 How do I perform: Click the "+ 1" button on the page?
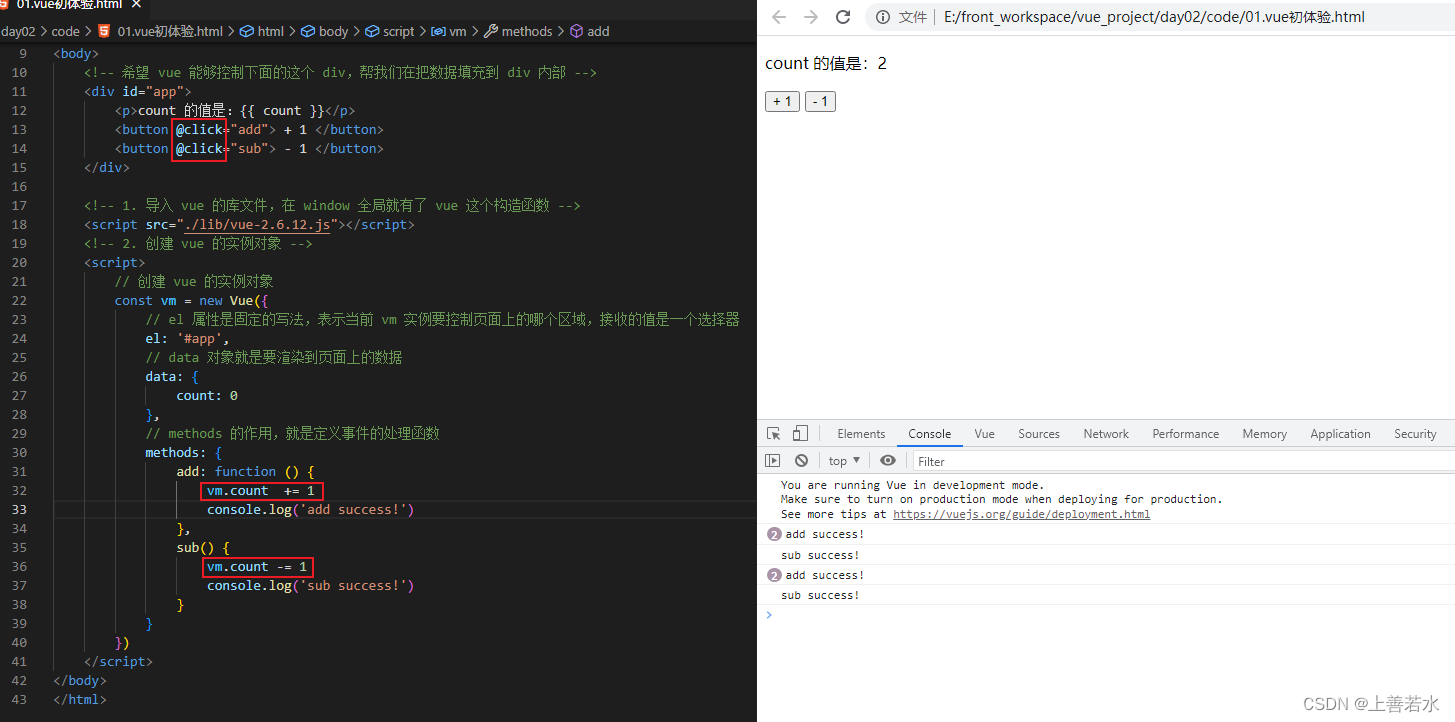click(782, 101)
